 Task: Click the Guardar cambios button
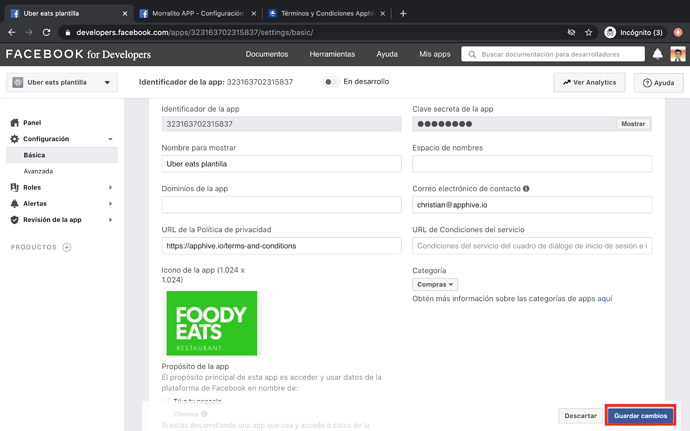point(640,415)
